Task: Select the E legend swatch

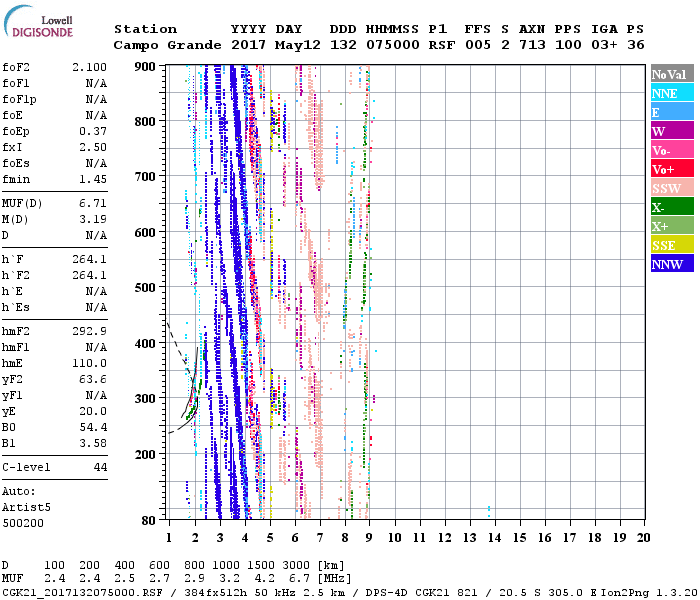Action: coord(672,112)
